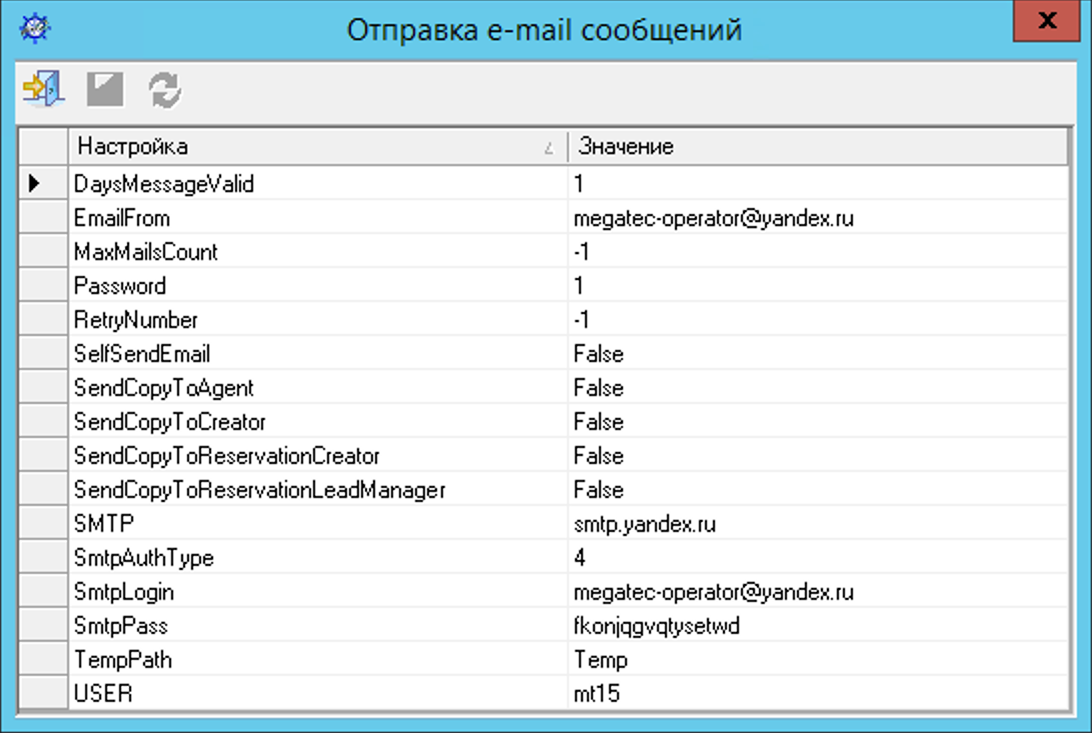Select the USER value mt15

[x=596, y=694]
